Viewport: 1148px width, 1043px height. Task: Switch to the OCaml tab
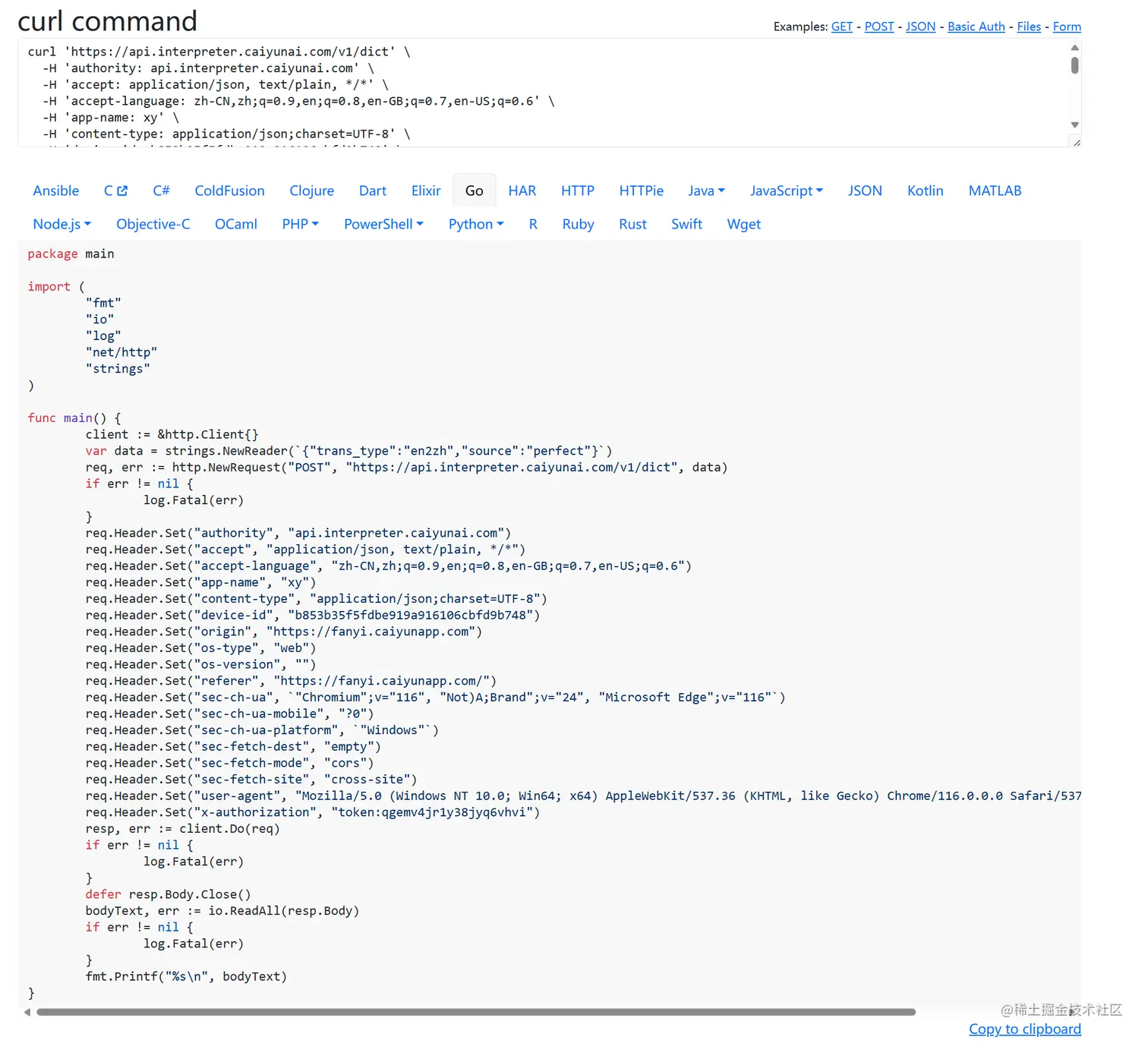(235, 224)
